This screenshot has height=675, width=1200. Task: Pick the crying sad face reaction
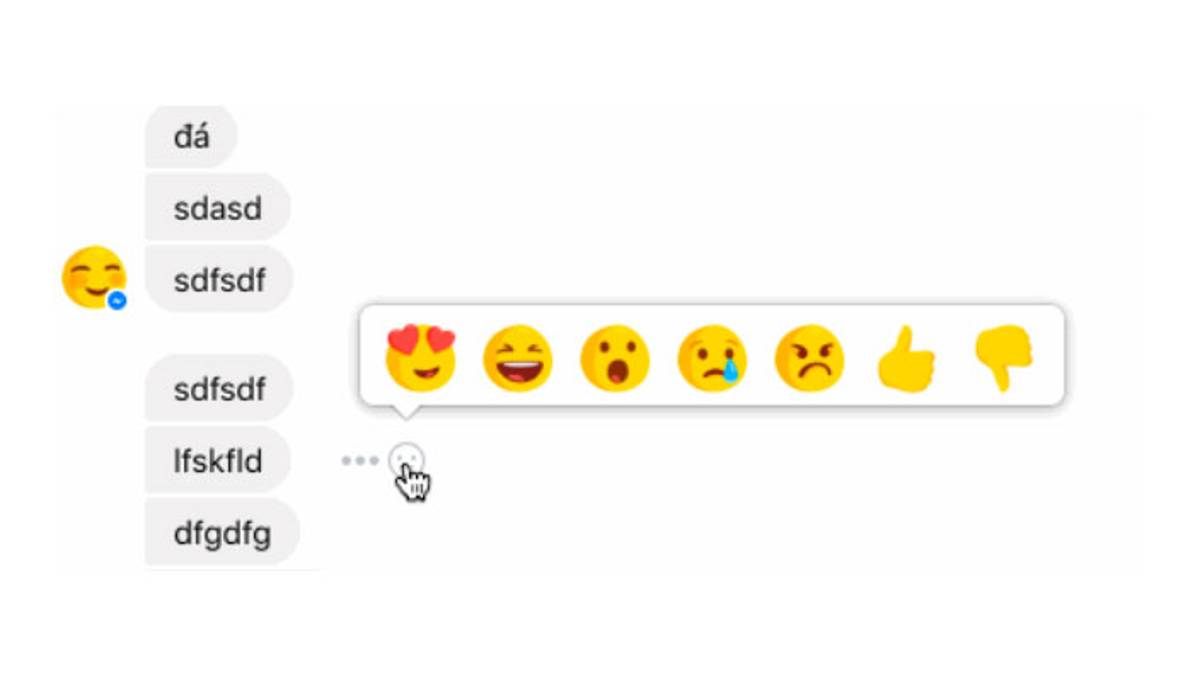tap(712, 357)
